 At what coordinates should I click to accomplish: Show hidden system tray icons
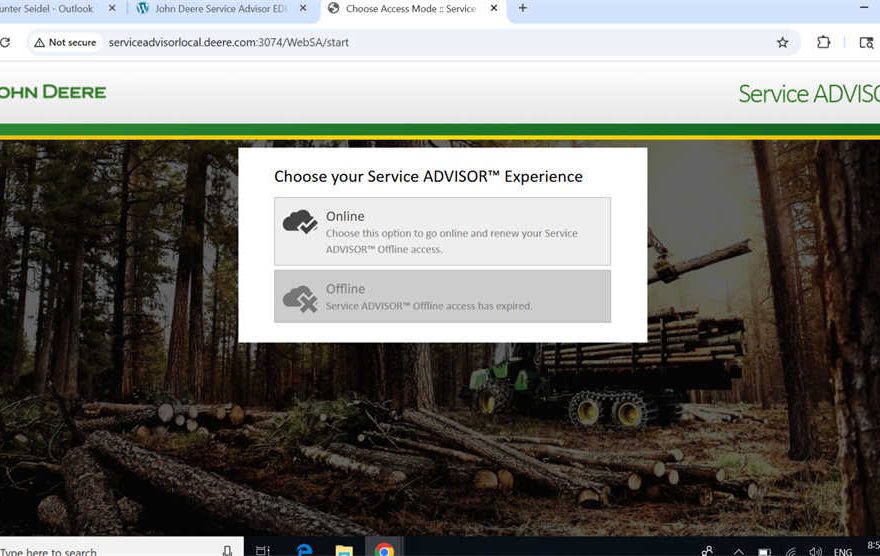tap(739, 552)
